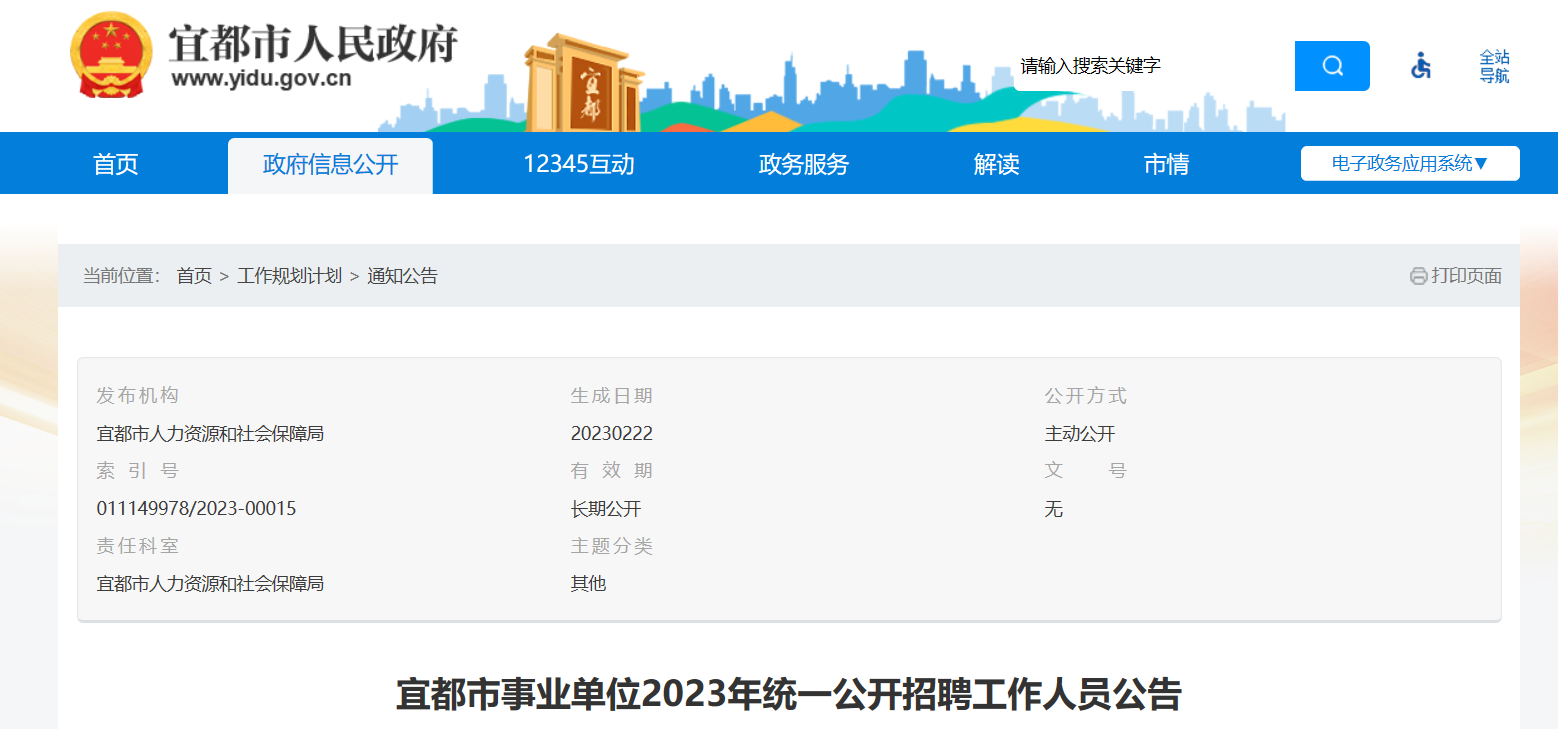The image size is (1558, 729).
Task: Navigate to the 解读 section
Action: (996, 164)
